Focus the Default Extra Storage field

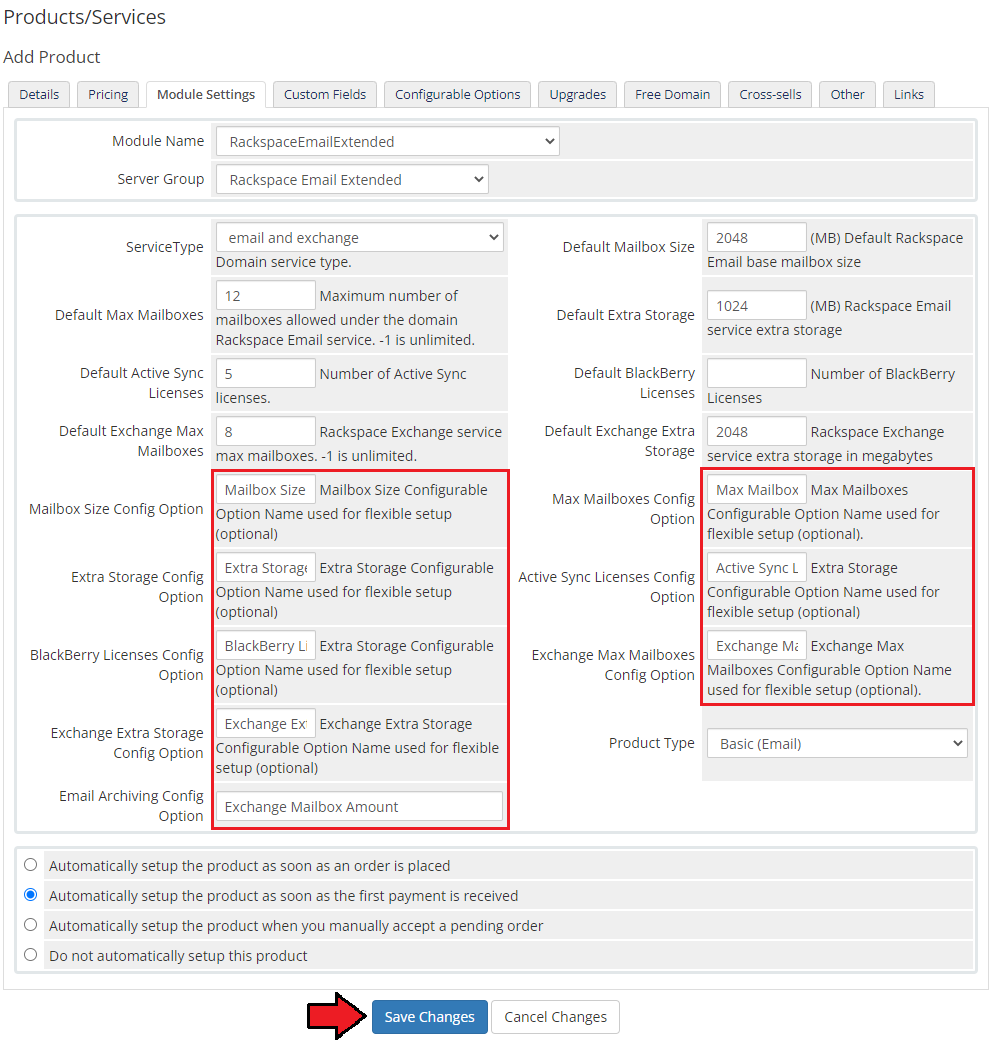[756, 306]
